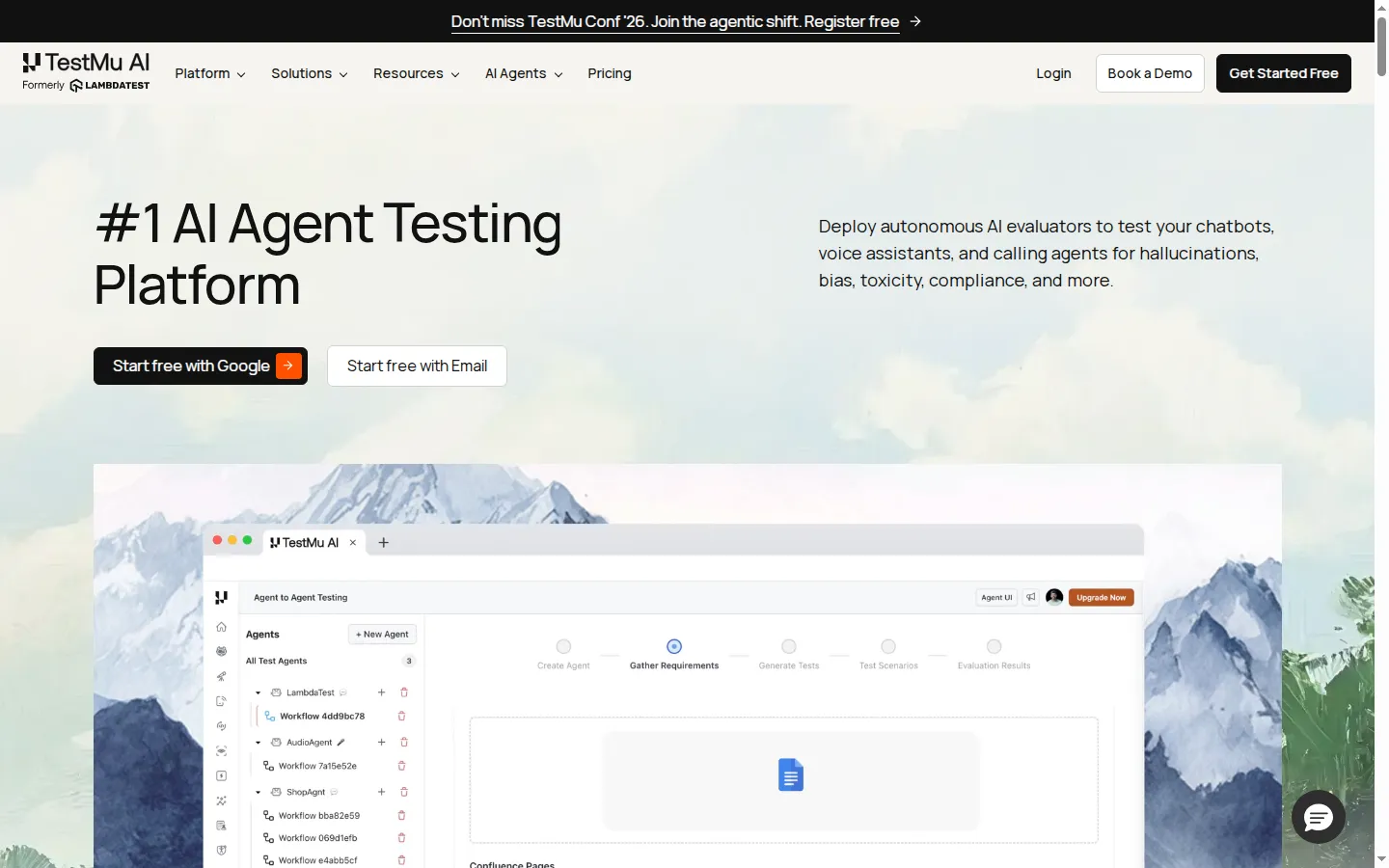This screenshot has width=1389, height=868.
Task: Select the Create Agent step circle
Action: tap(563, 646)
